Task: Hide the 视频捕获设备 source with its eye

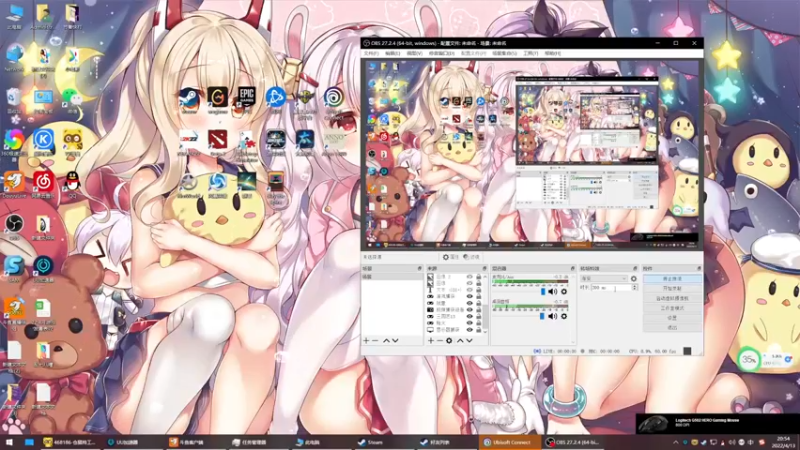Action: [x=470, y=310]
